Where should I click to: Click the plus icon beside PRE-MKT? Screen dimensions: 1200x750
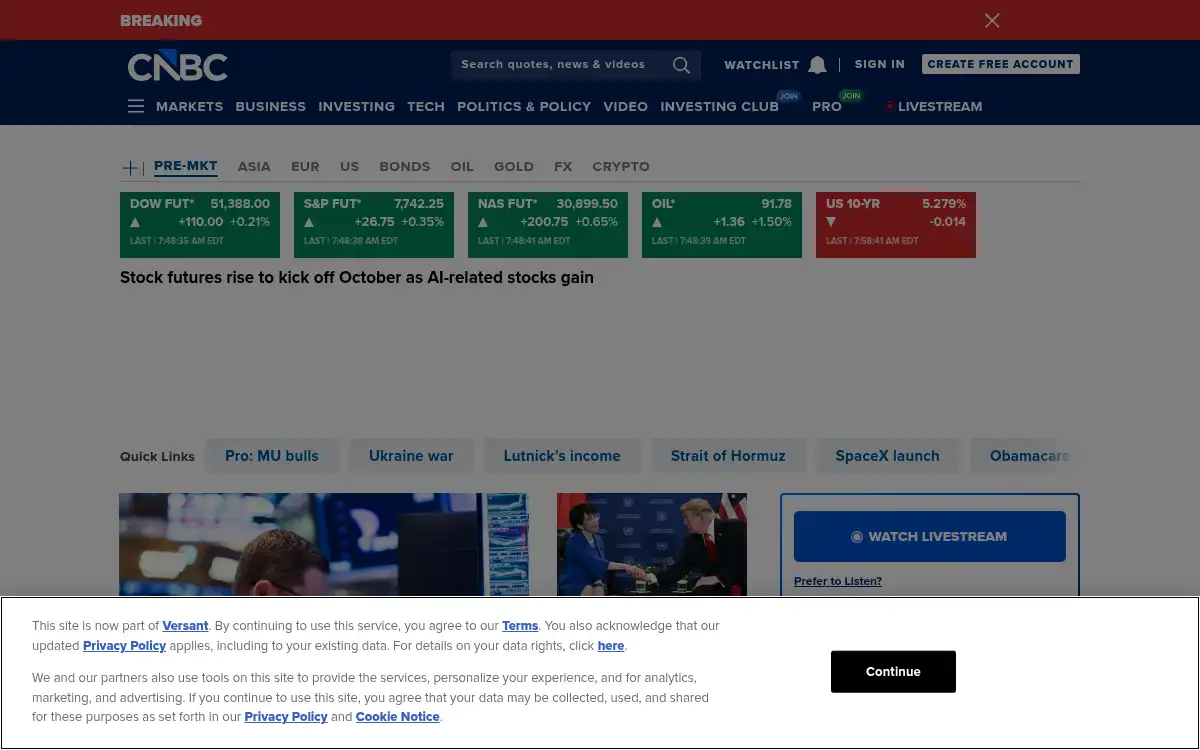point(132,167)
